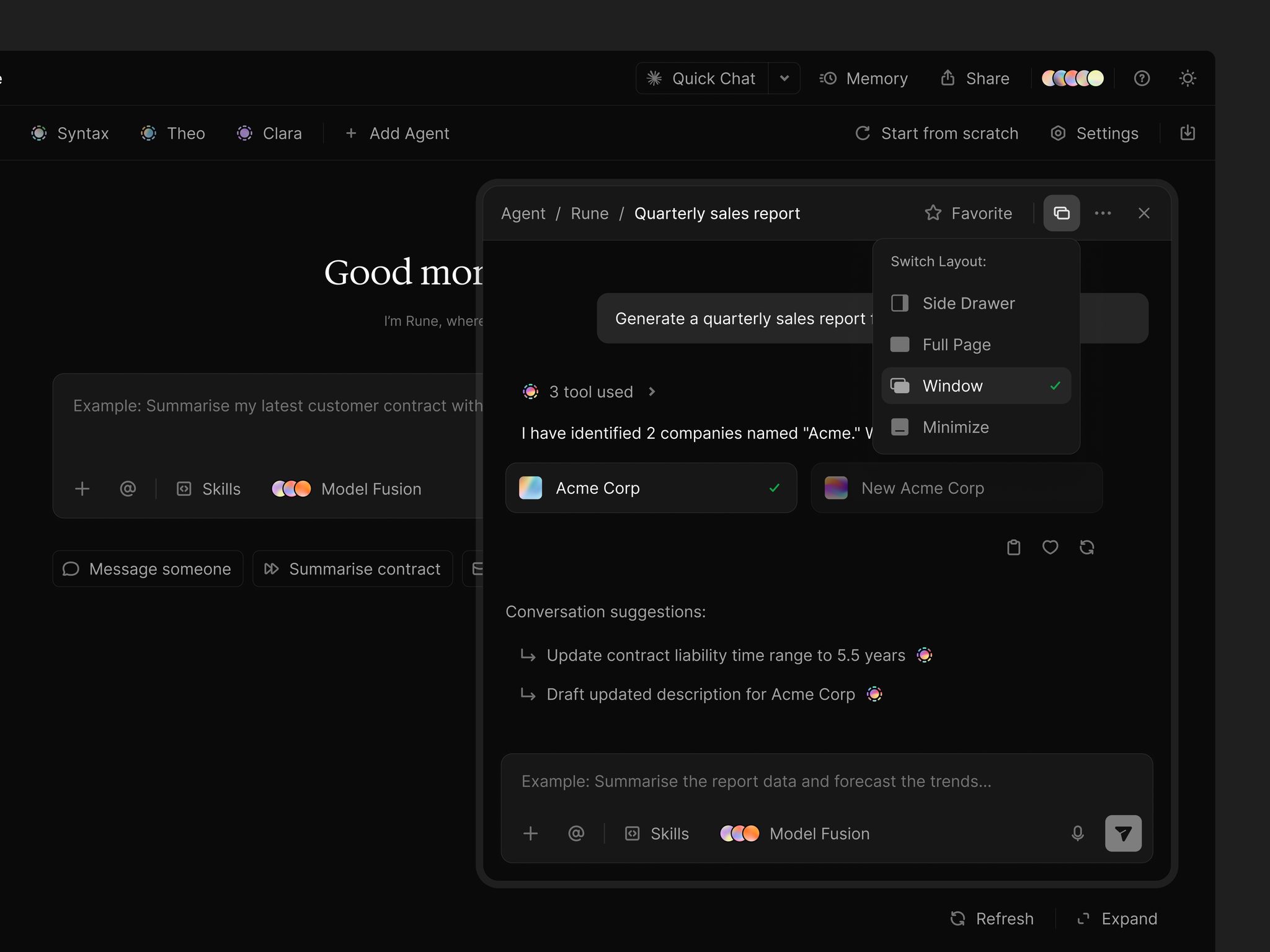Click suggestion Update contract liability time range
The height and width of the screenshot is (952, 1270).
pos(726,655)
